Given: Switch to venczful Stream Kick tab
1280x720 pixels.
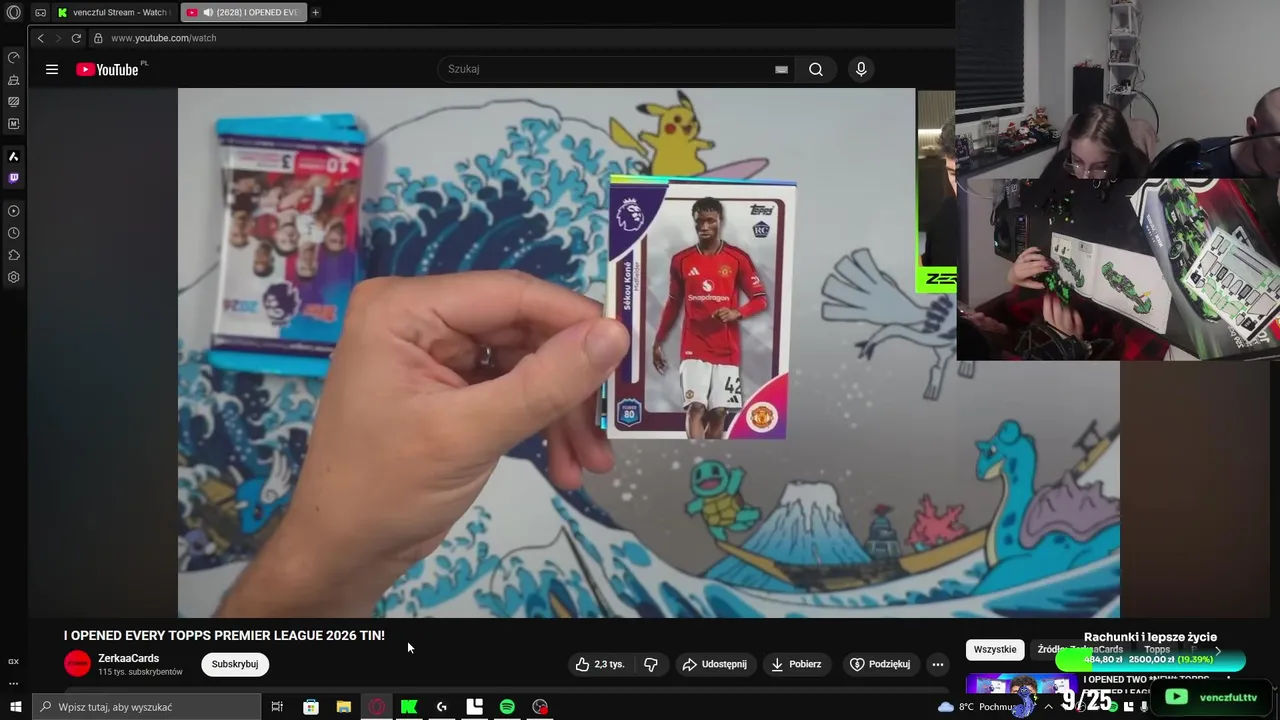Looking at the screenshot, I should pos(113,13).
